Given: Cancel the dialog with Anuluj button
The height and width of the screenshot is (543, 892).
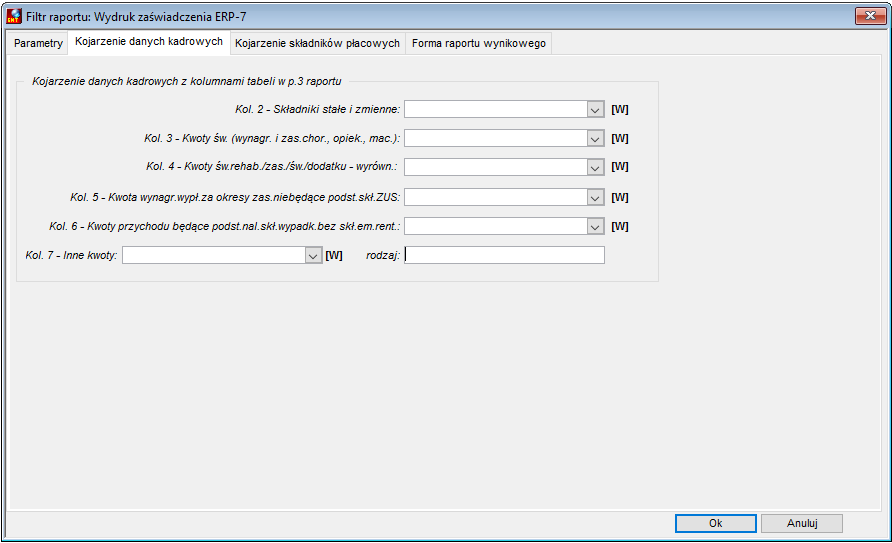Looking at the screenshot, I should coord(802,523).
